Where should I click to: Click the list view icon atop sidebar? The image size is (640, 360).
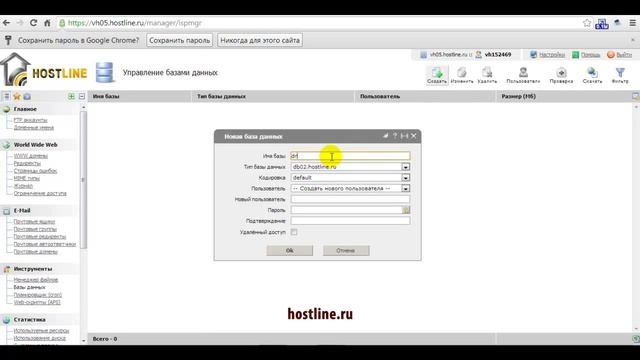6,96
